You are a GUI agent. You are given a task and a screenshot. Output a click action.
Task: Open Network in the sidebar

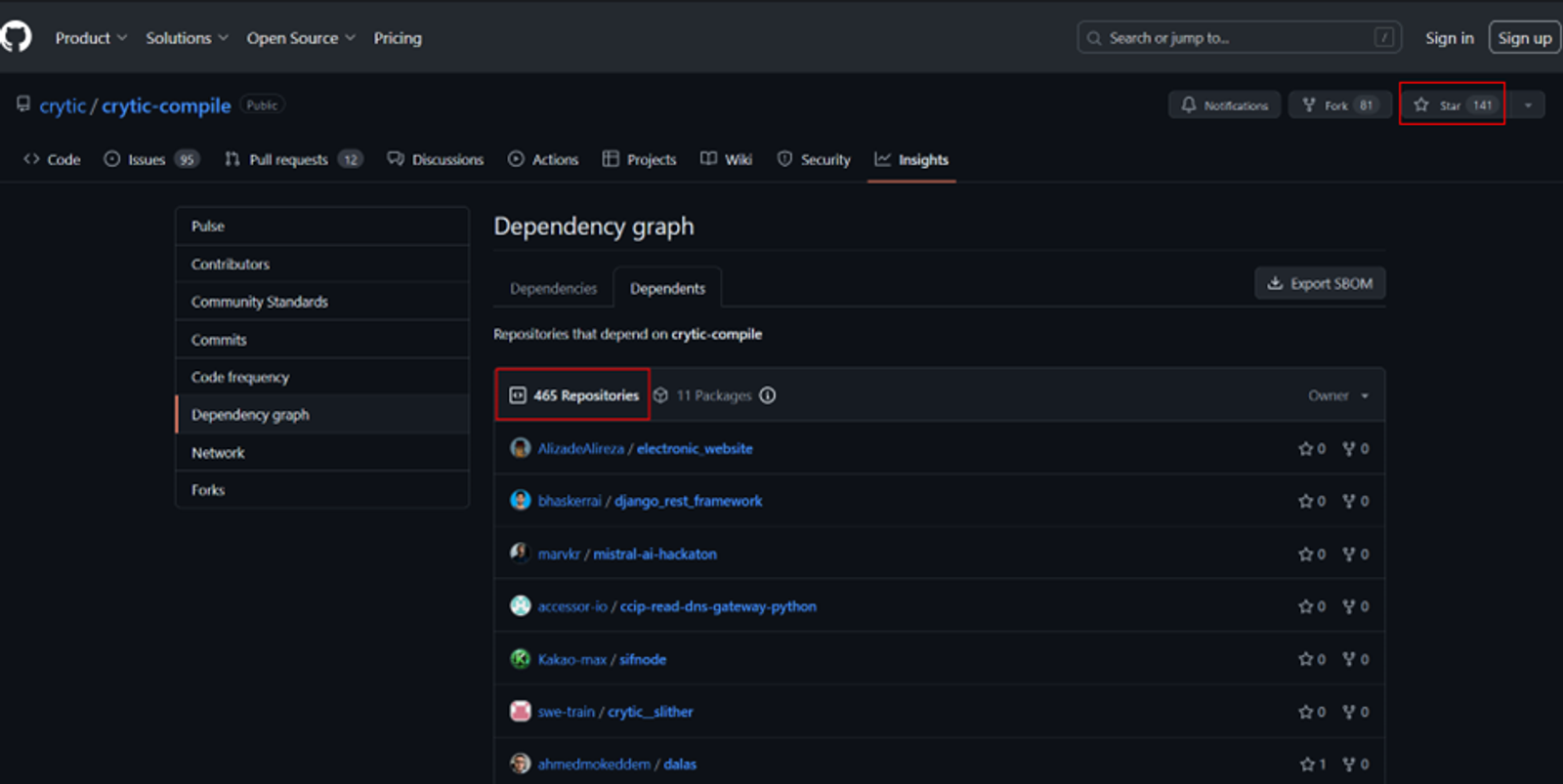322,453
